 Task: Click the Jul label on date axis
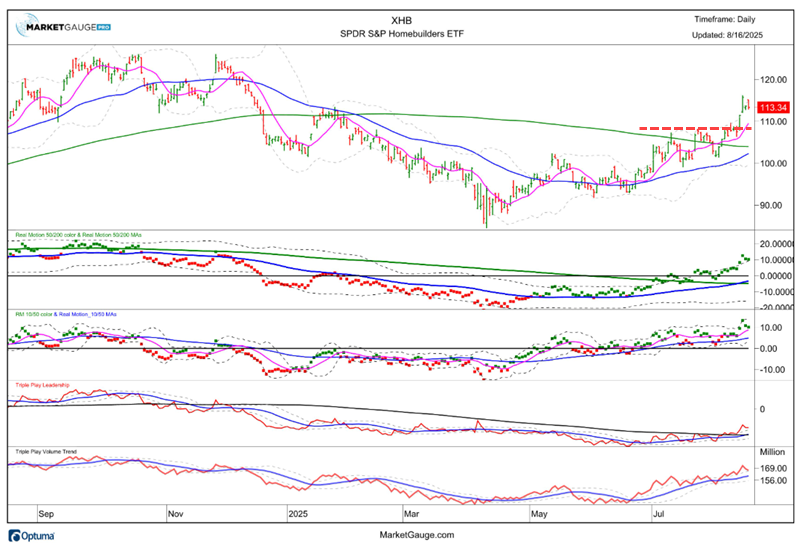pyautogui.click(x=659, y=514)
